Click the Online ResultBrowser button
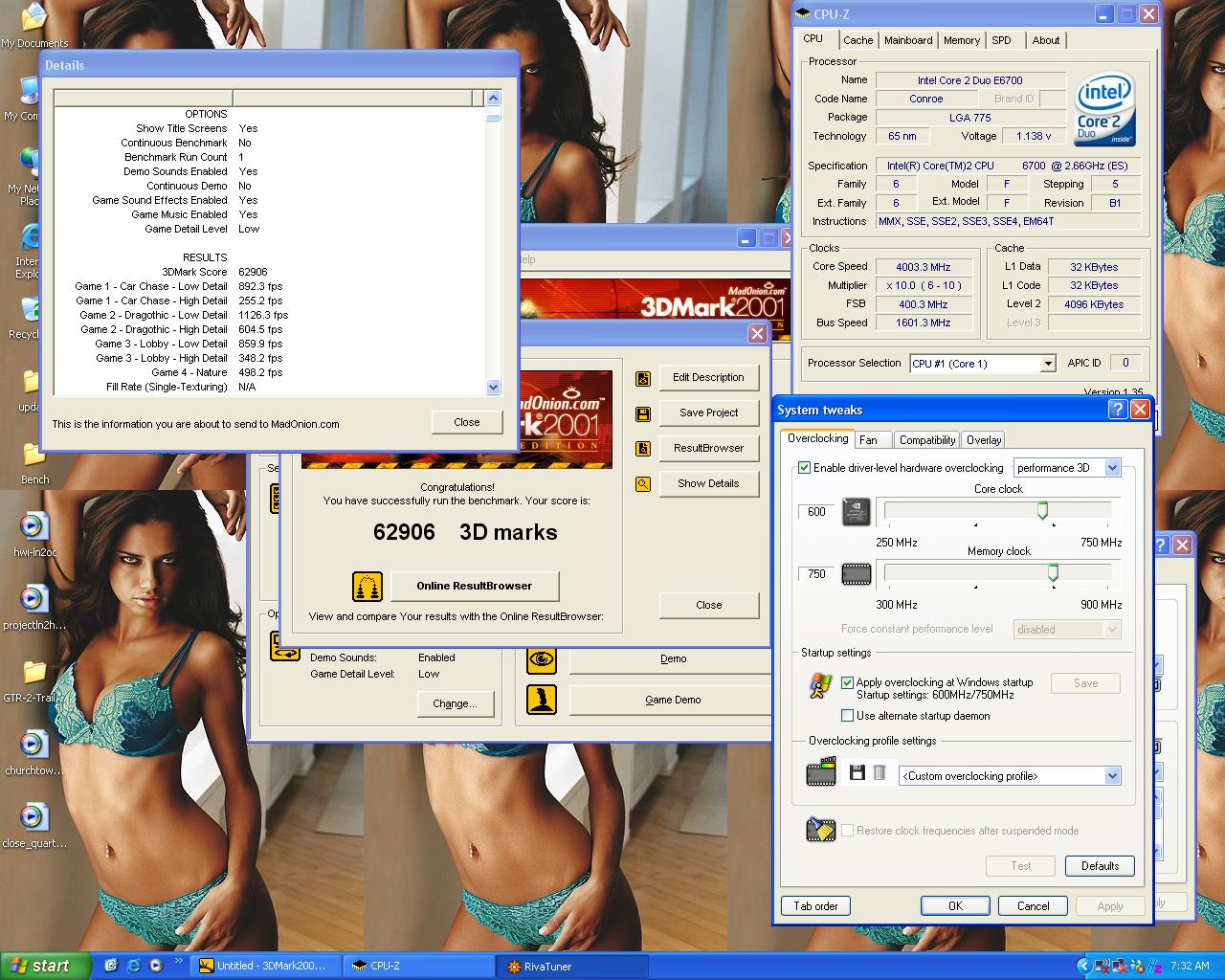 (474, 586)
